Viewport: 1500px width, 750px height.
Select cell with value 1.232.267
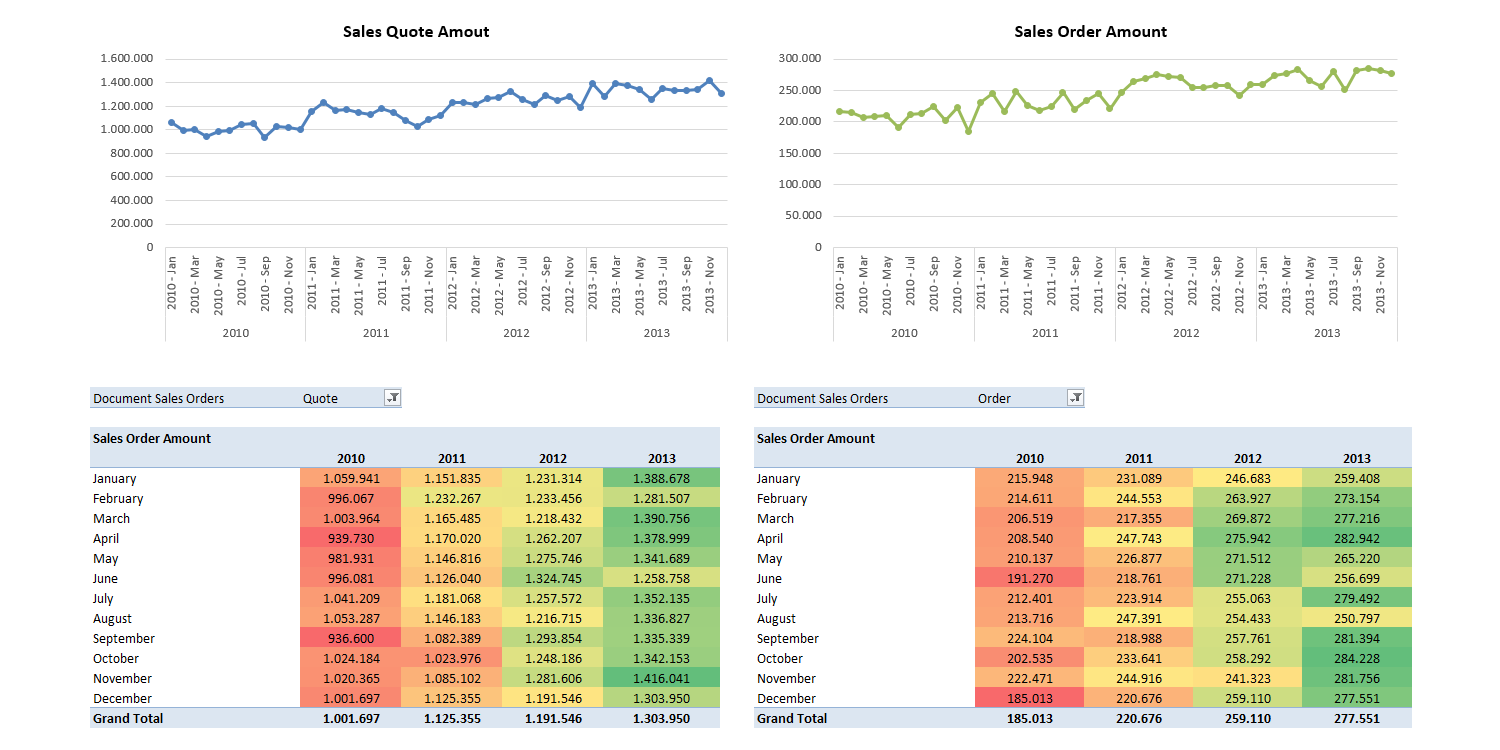tap(452, 498)
